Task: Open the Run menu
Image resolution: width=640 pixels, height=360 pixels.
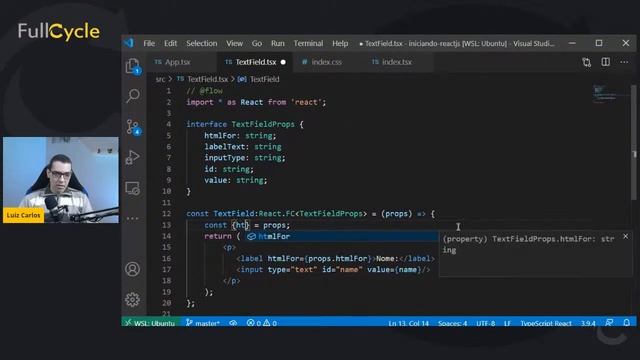Action: (278, 43)
